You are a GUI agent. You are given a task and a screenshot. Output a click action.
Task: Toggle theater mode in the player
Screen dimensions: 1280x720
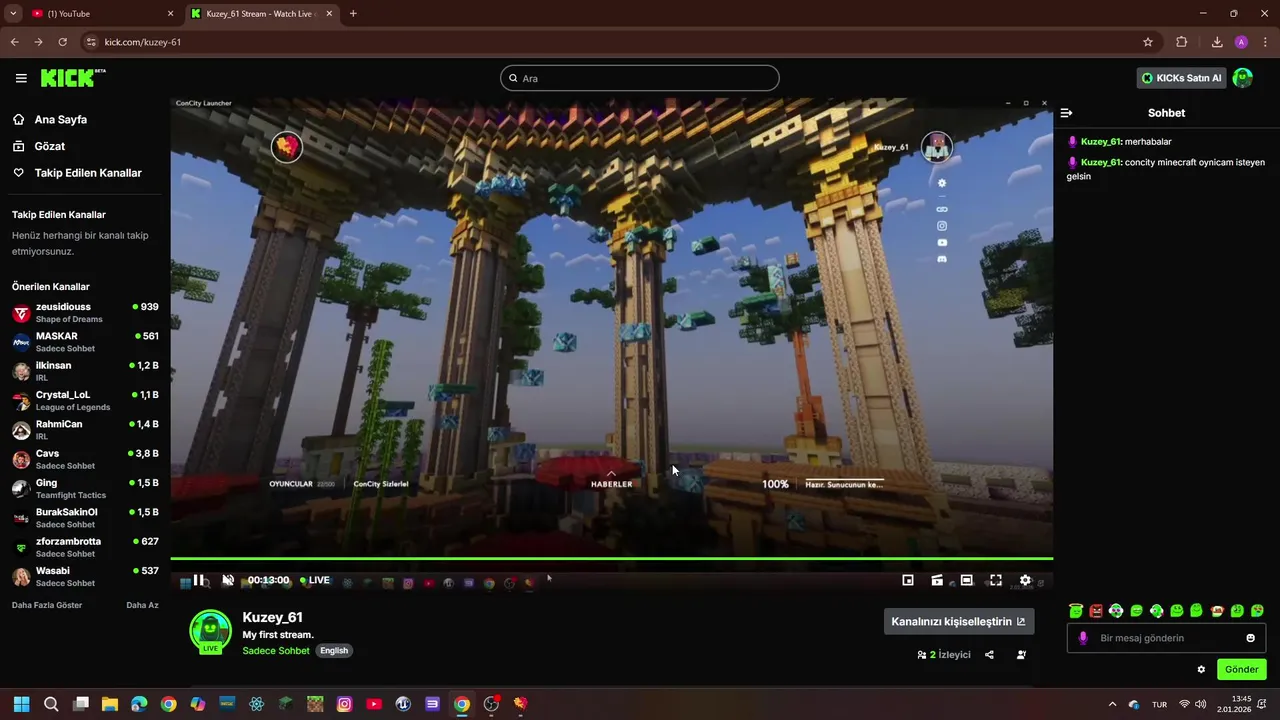[x=966, y=580]
